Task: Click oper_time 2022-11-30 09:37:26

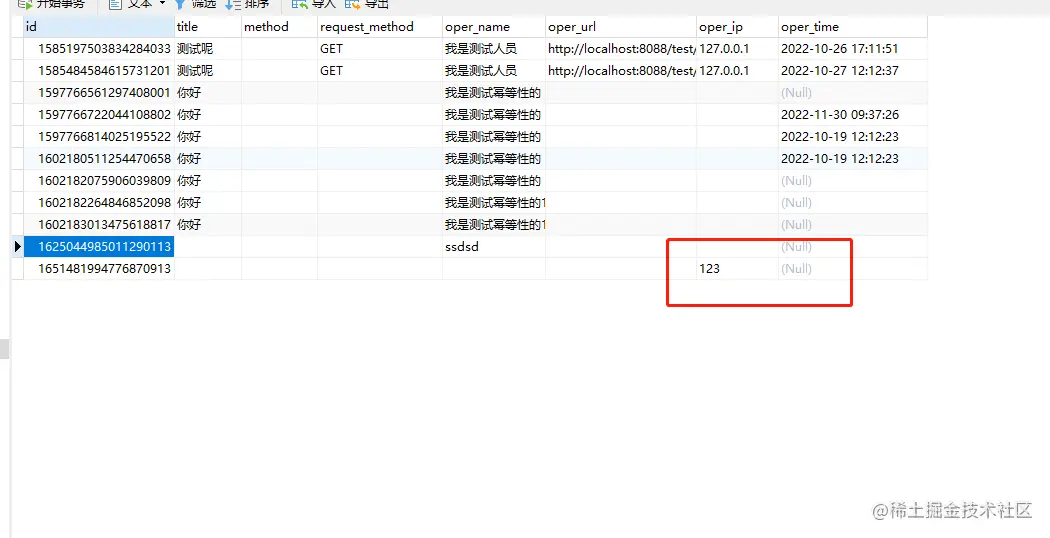Action: [840, 115]
